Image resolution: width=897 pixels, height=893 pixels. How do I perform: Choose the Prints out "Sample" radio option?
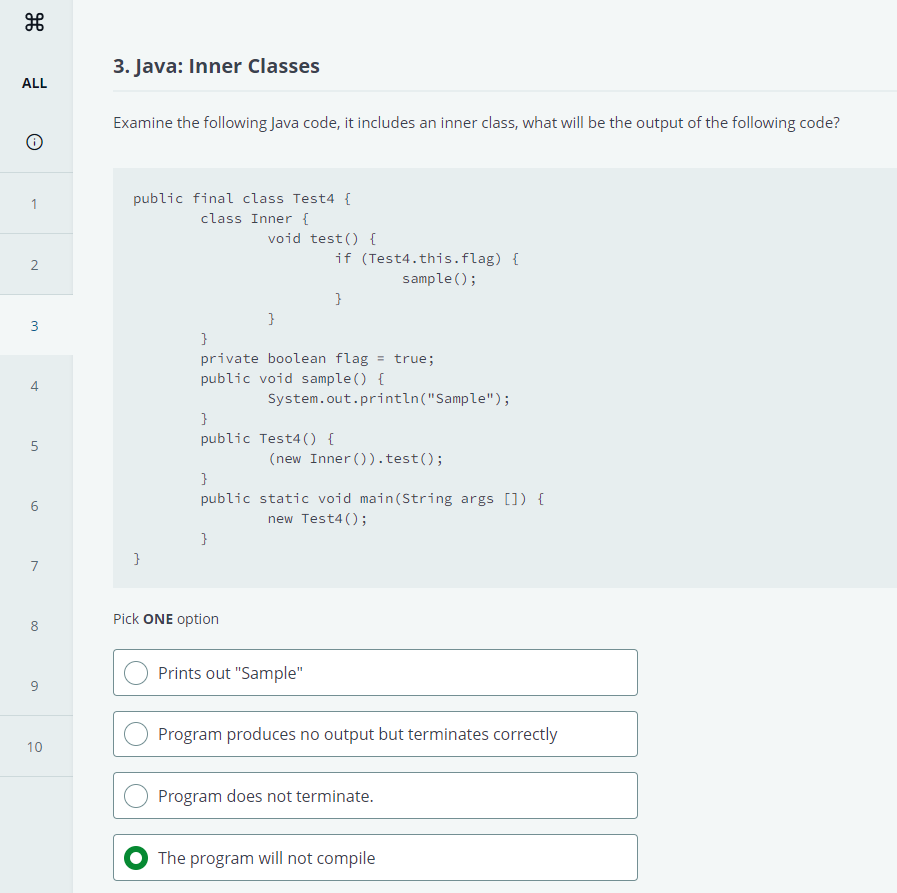137,673
